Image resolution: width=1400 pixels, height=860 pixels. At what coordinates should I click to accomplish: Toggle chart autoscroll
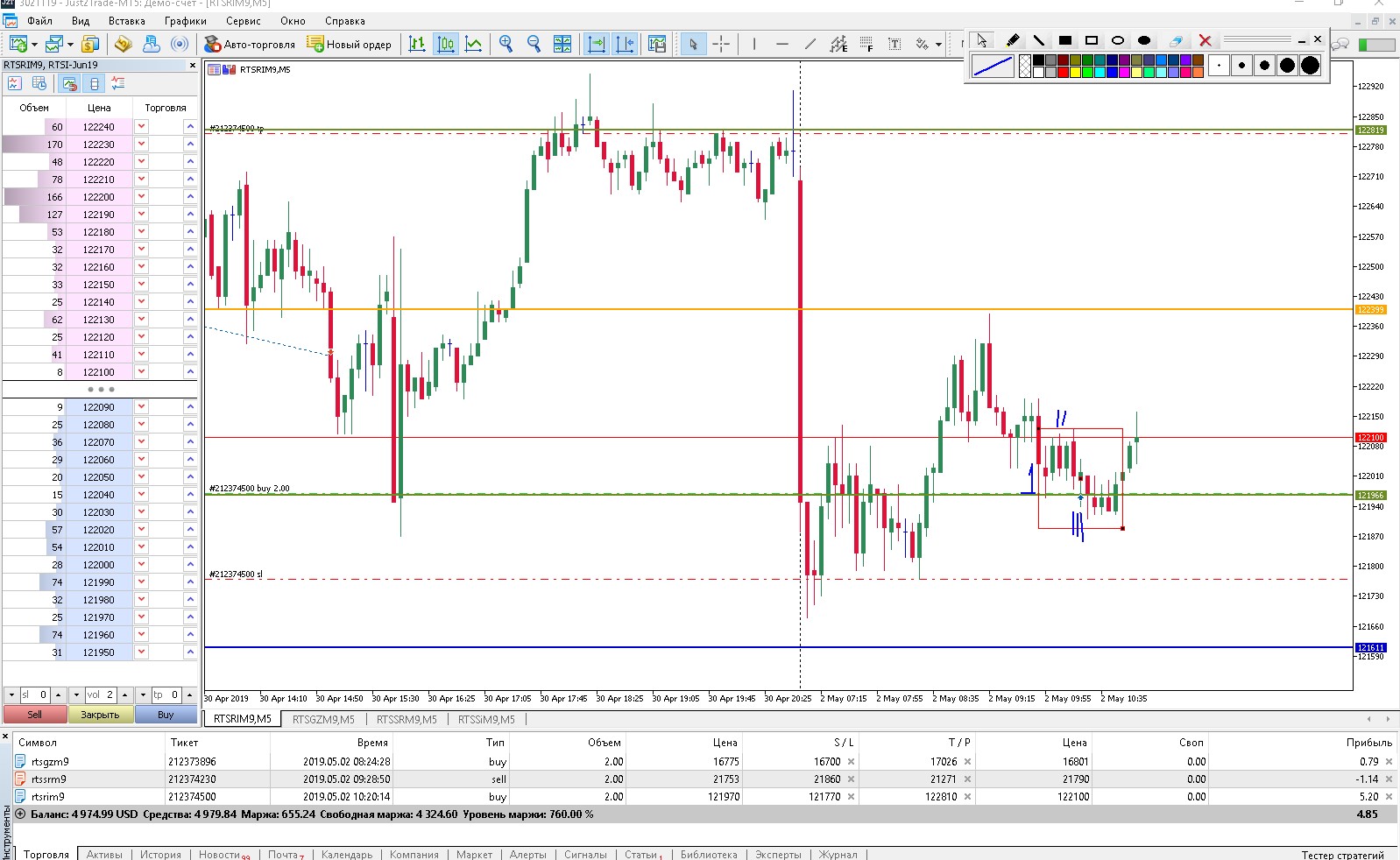click(597, 44)
